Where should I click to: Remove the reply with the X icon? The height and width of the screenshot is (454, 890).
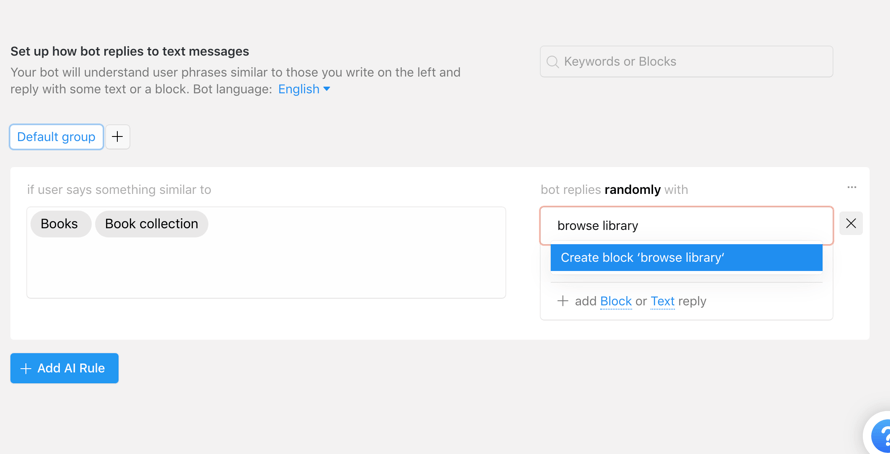pos(851,224)
